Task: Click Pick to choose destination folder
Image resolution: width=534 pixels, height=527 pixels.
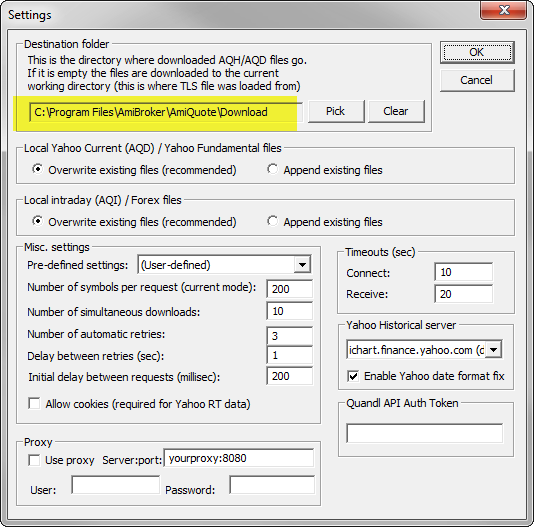Action: [336, 111]
